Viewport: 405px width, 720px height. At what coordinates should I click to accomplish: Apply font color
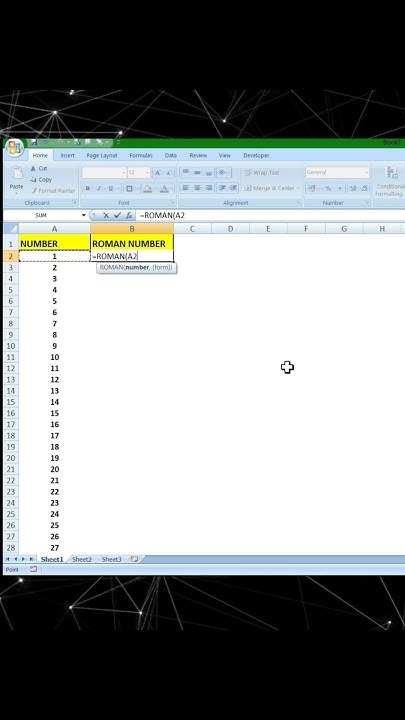pyautogui.click(x=164, y=188)
